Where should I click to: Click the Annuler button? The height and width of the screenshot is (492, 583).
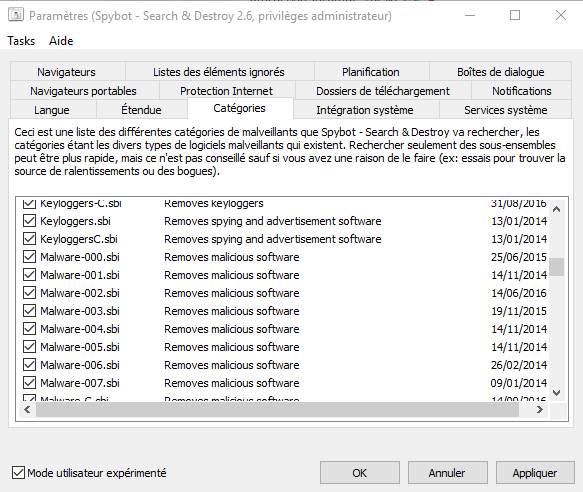[x=447, y=473]
